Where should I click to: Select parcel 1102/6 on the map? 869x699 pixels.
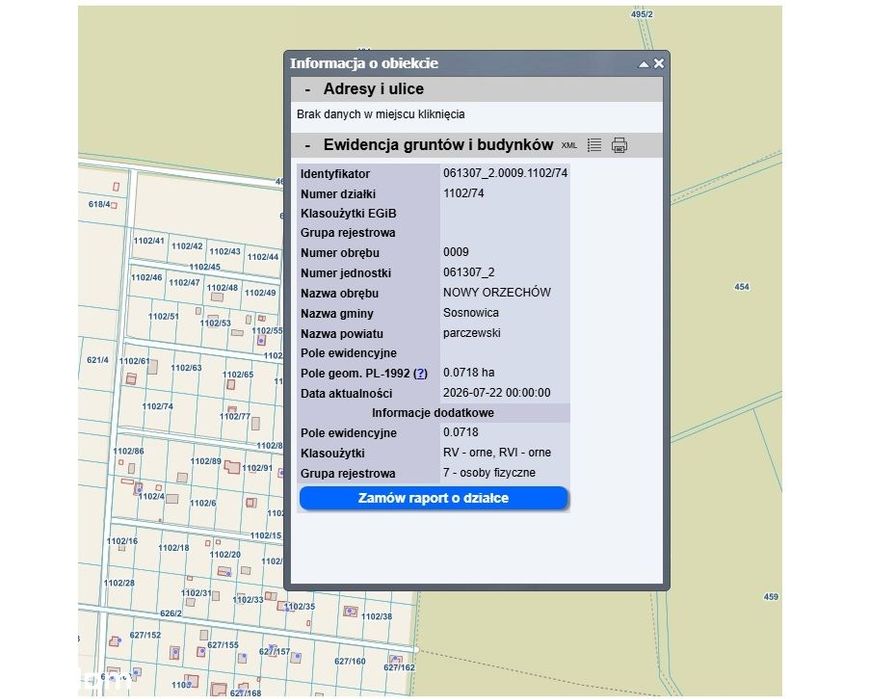coord(203,503)
